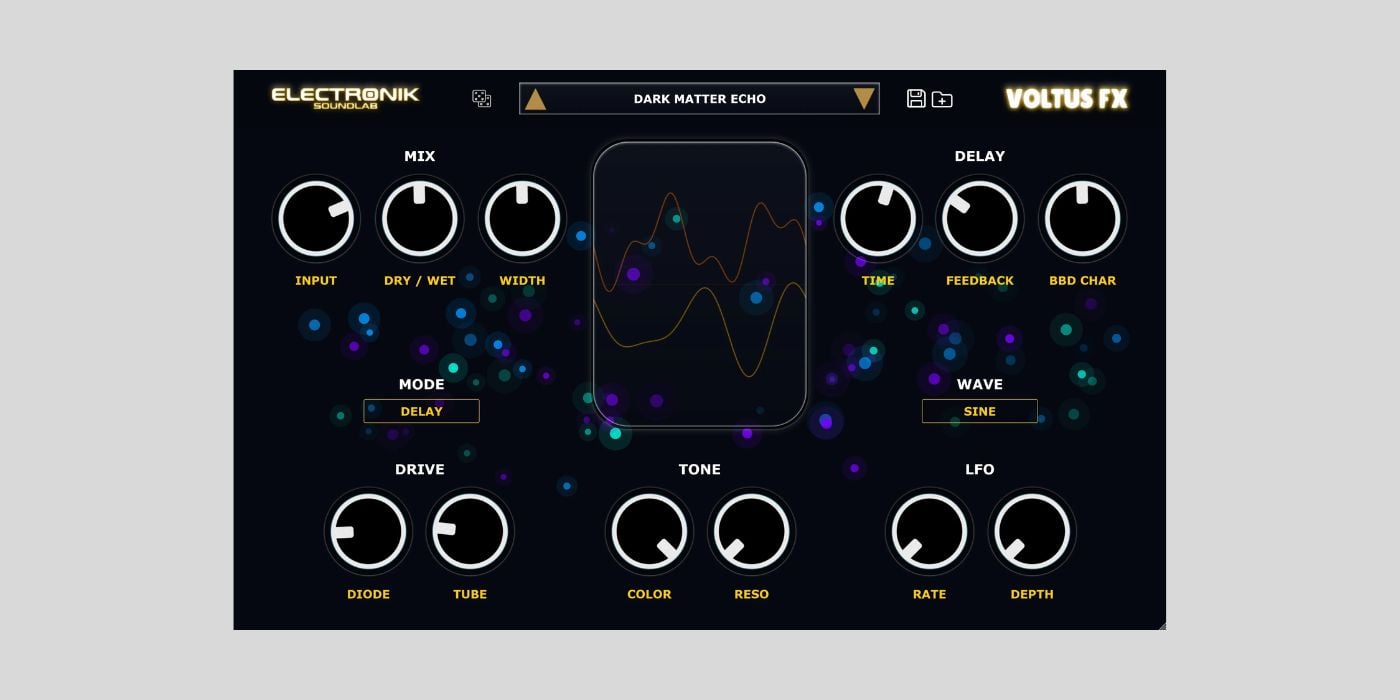Image resolution: width=1400 pixels, height=700 pixels.
Task: Click the DIODE drive knob
Action: pyautogui.click(x=368, y=532)
